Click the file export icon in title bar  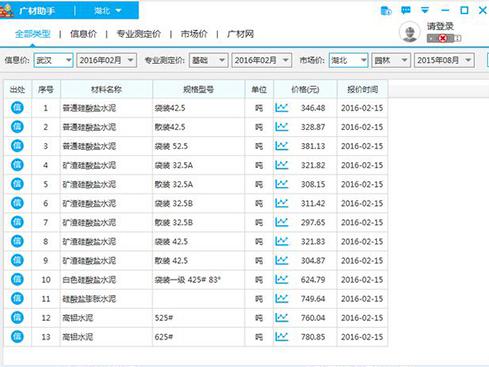[x=386, y=11]
